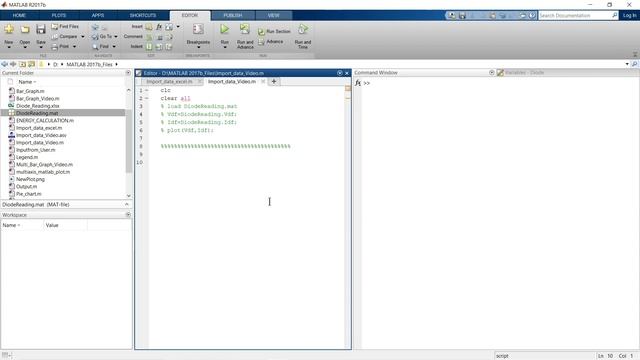Open the Editor panel actions menu
This screenshot has height=360, width=640.
pyautogui.click(x=340, y=73)
